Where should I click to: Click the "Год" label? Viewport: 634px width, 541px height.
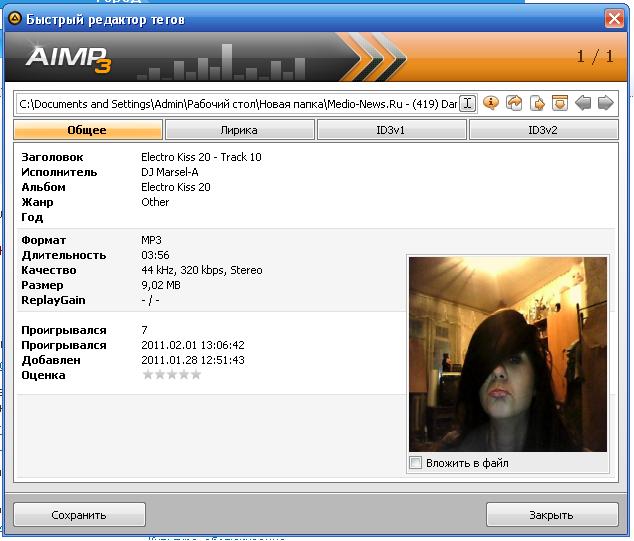click(x=32, y=217)
